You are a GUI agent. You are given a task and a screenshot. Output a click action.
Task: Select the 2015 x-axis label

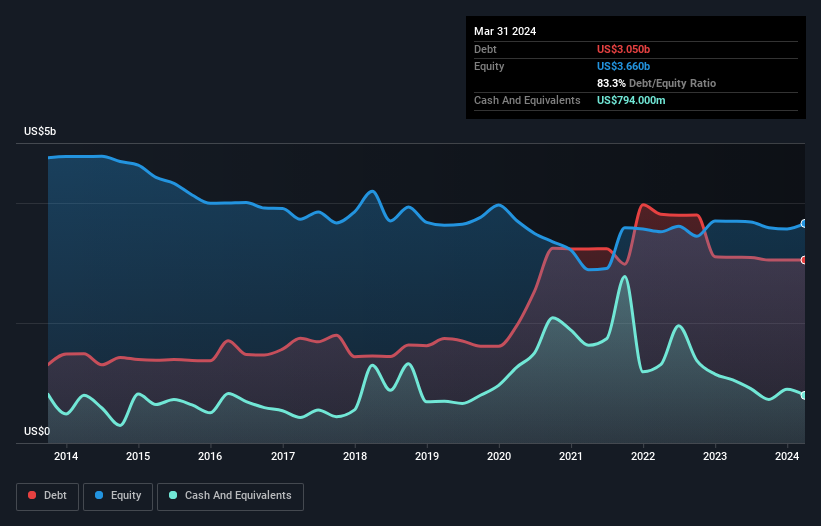(x=138, y=456)
